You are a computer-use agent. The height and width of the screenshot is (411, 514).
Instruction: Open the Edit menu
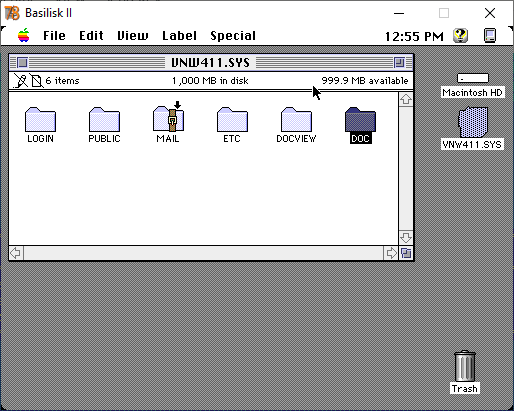click(91, 36)
